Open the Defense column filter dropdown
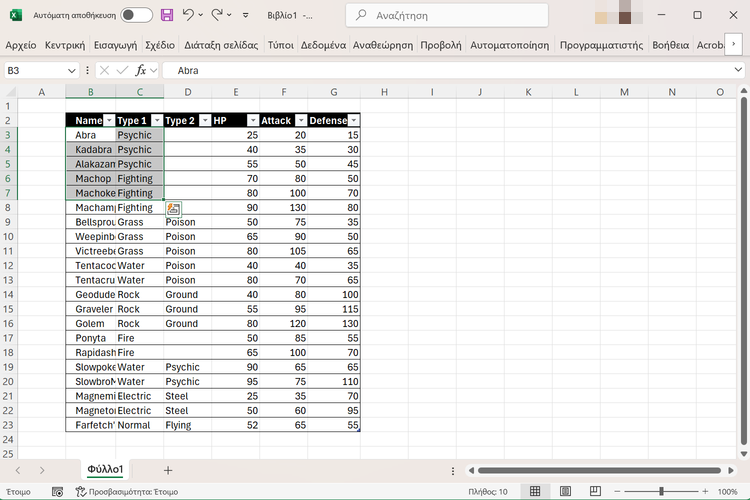Viewport: 750px width, 500px height. point(353,120)
